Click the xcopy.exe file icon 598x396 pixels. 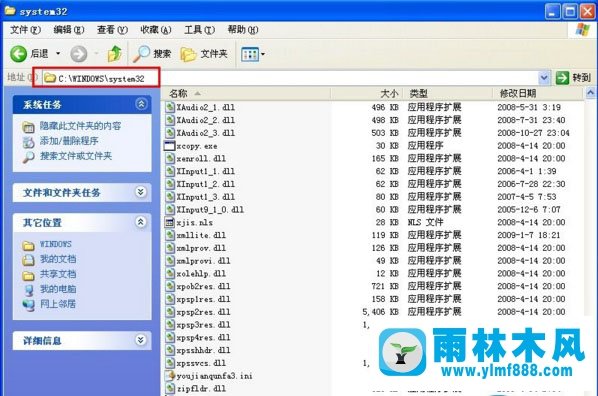click(169, 146)
